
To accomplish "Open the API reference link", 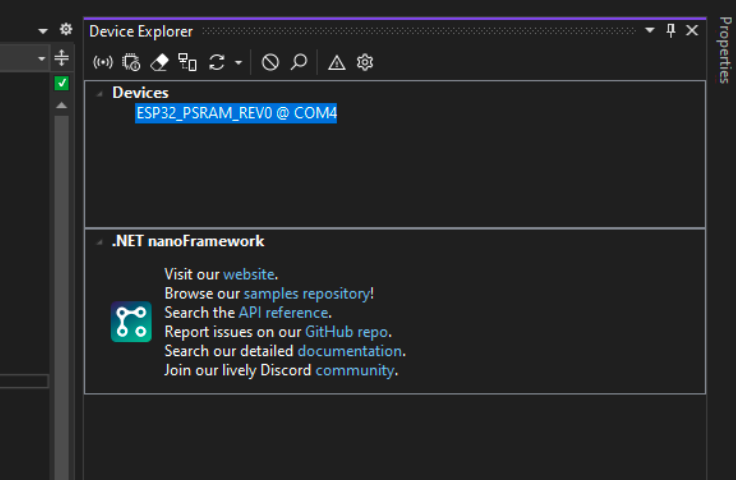I will [x=283, y=312].
